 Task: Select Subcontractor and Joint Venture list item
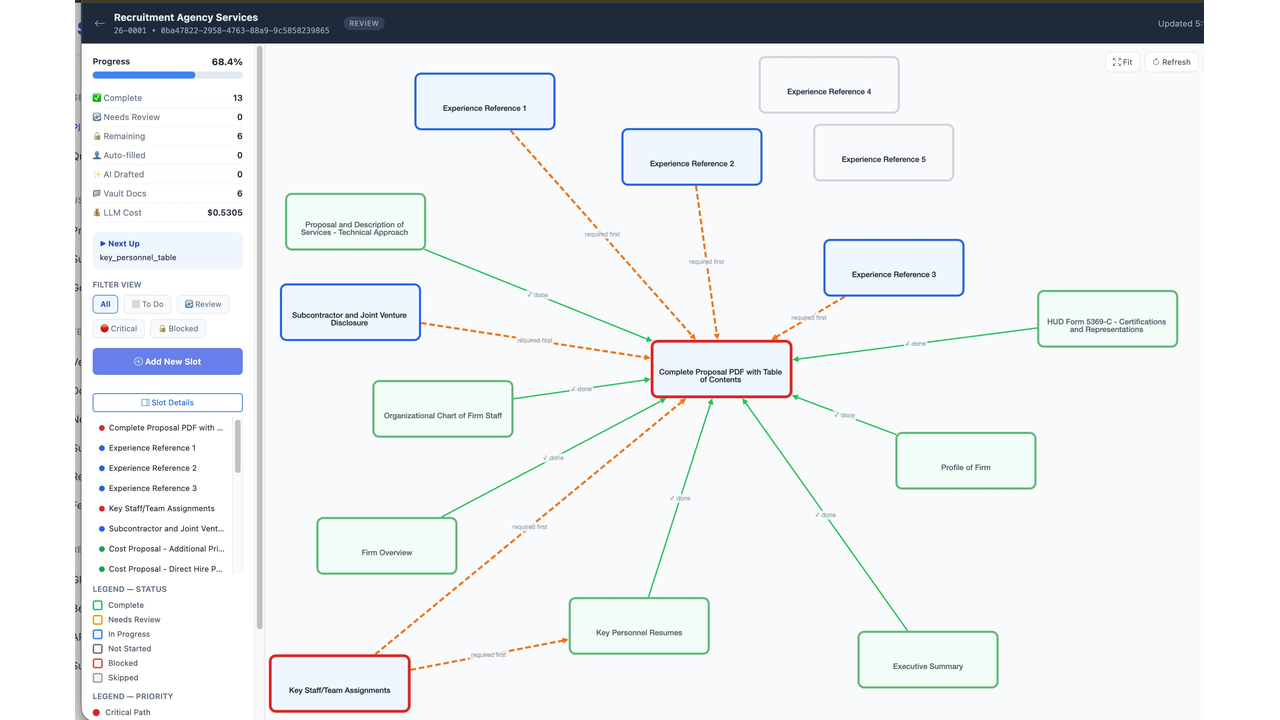point(163,528)
